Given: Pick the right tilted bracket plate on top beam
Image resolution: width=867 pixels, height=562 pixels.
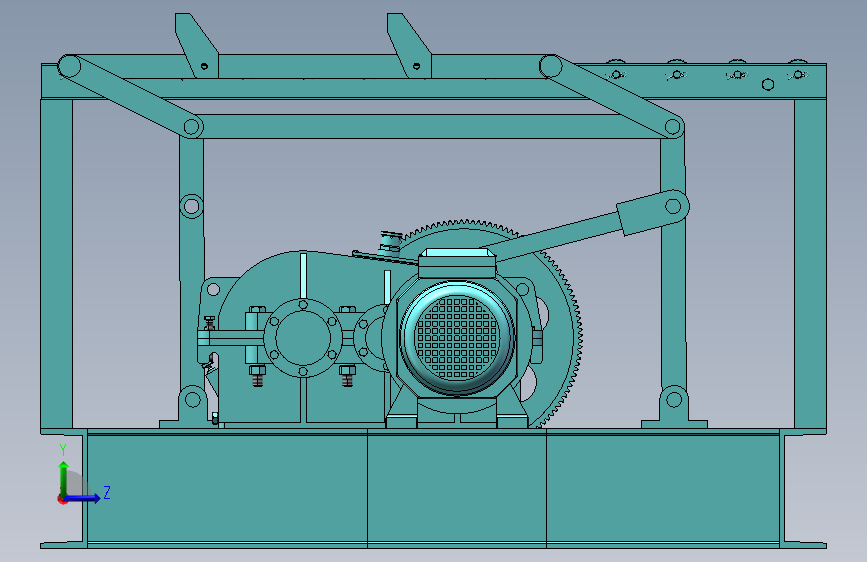Looking at the screenshot, I should point(409,45).
